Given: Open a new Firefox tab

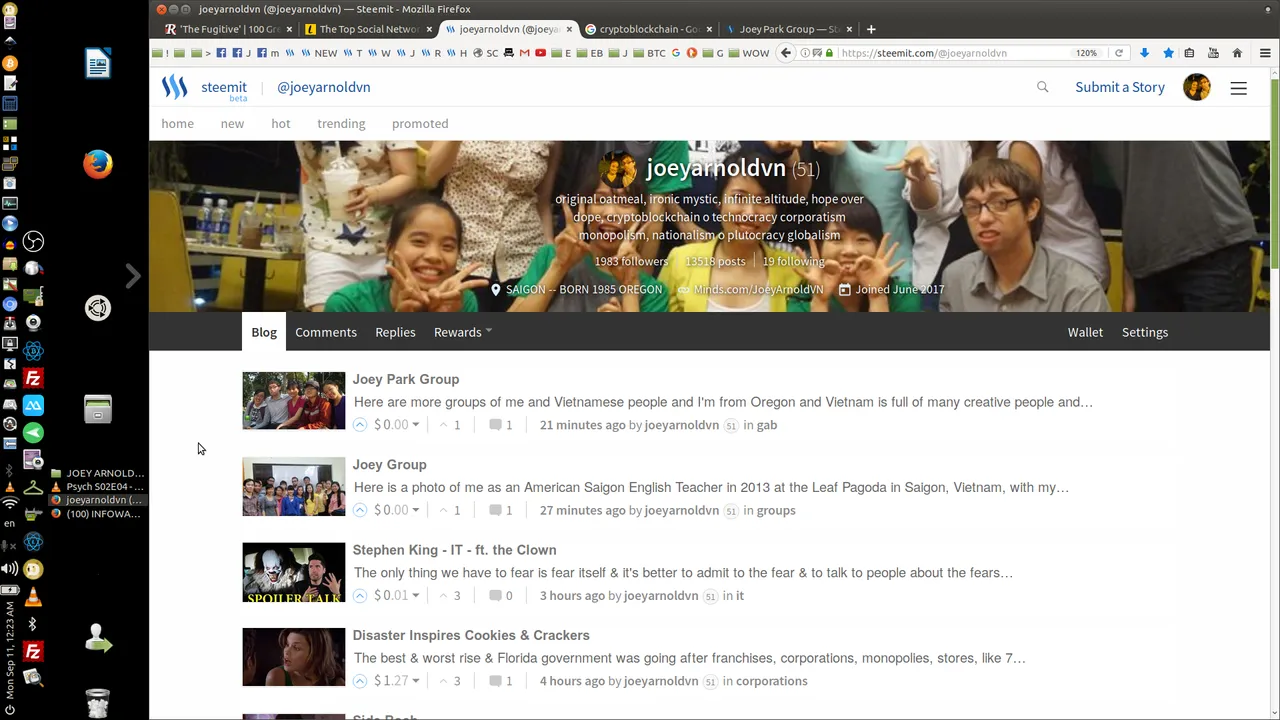Looking at the screenshot, I should click(871, 29).
